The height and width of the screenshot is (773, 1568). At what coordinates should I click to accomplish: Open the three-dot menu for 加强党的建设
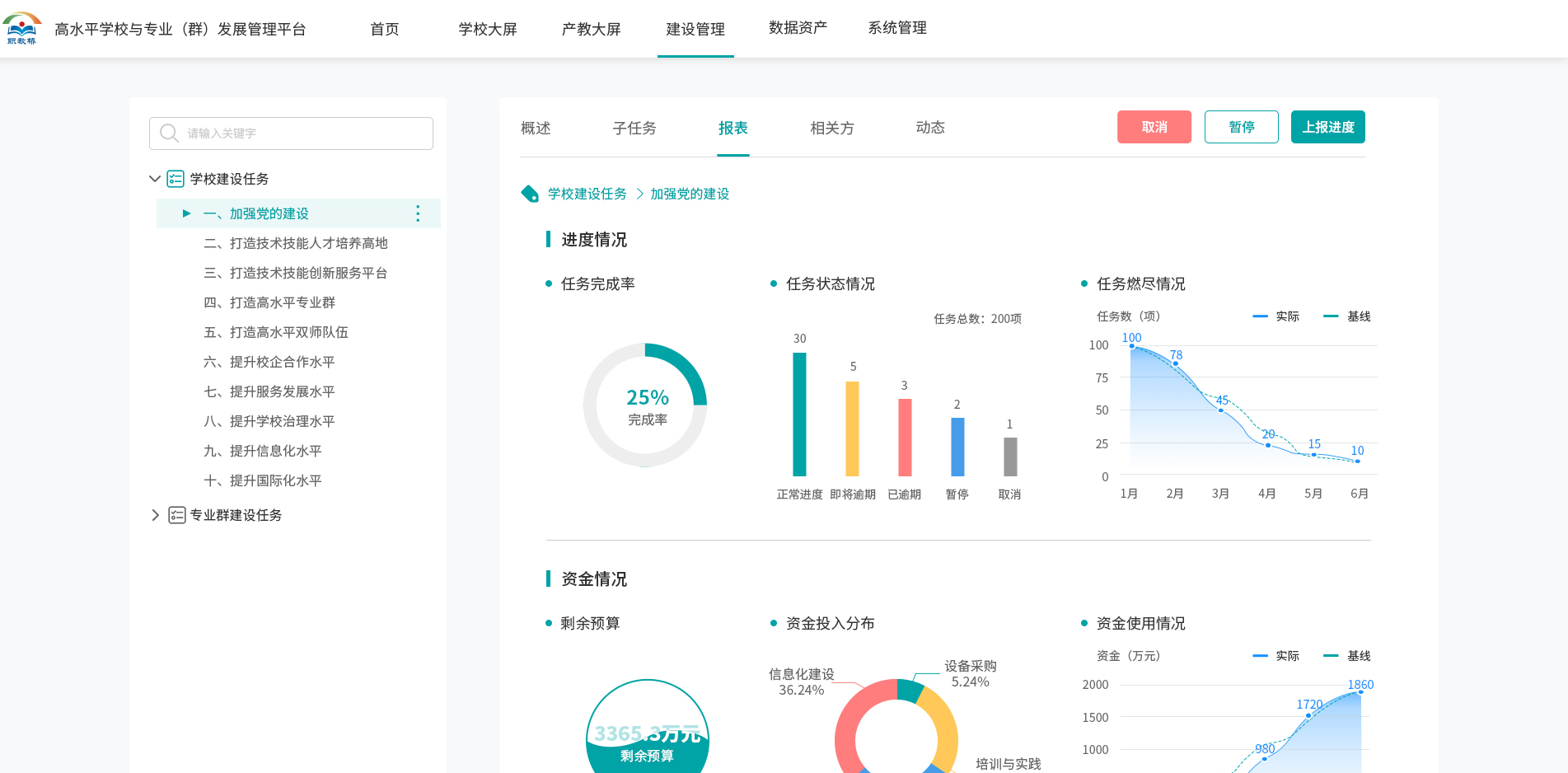(x=418, y=213)
